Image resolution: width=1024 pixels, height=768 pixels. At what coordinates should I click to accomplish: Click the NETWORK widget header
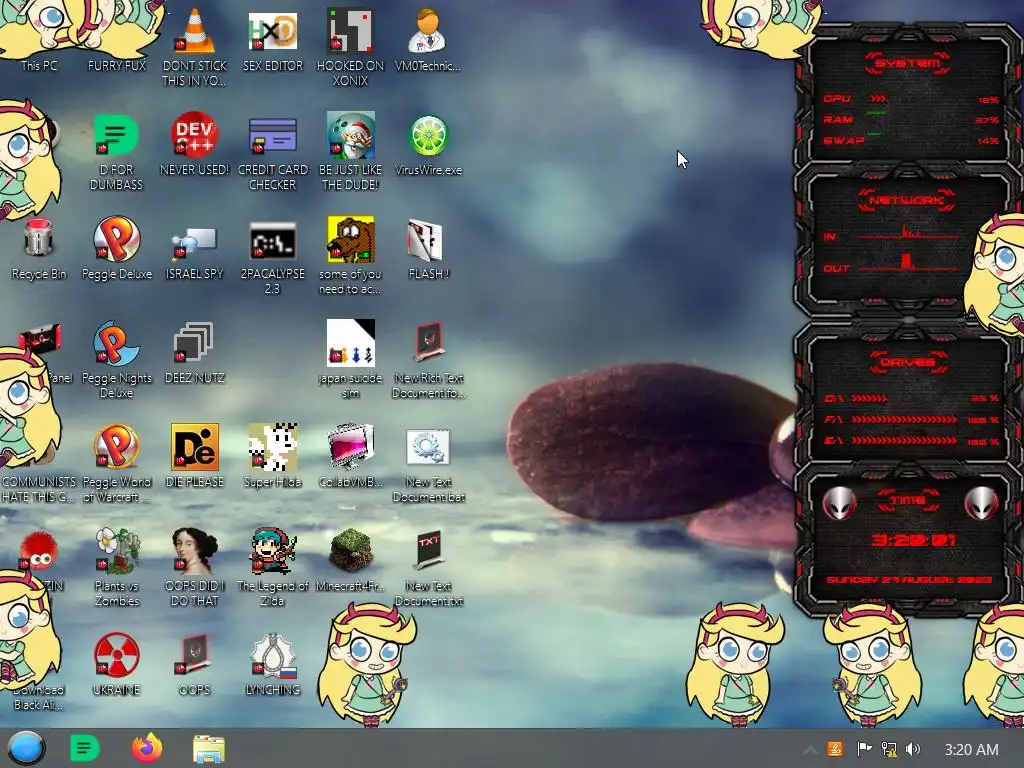906,200
